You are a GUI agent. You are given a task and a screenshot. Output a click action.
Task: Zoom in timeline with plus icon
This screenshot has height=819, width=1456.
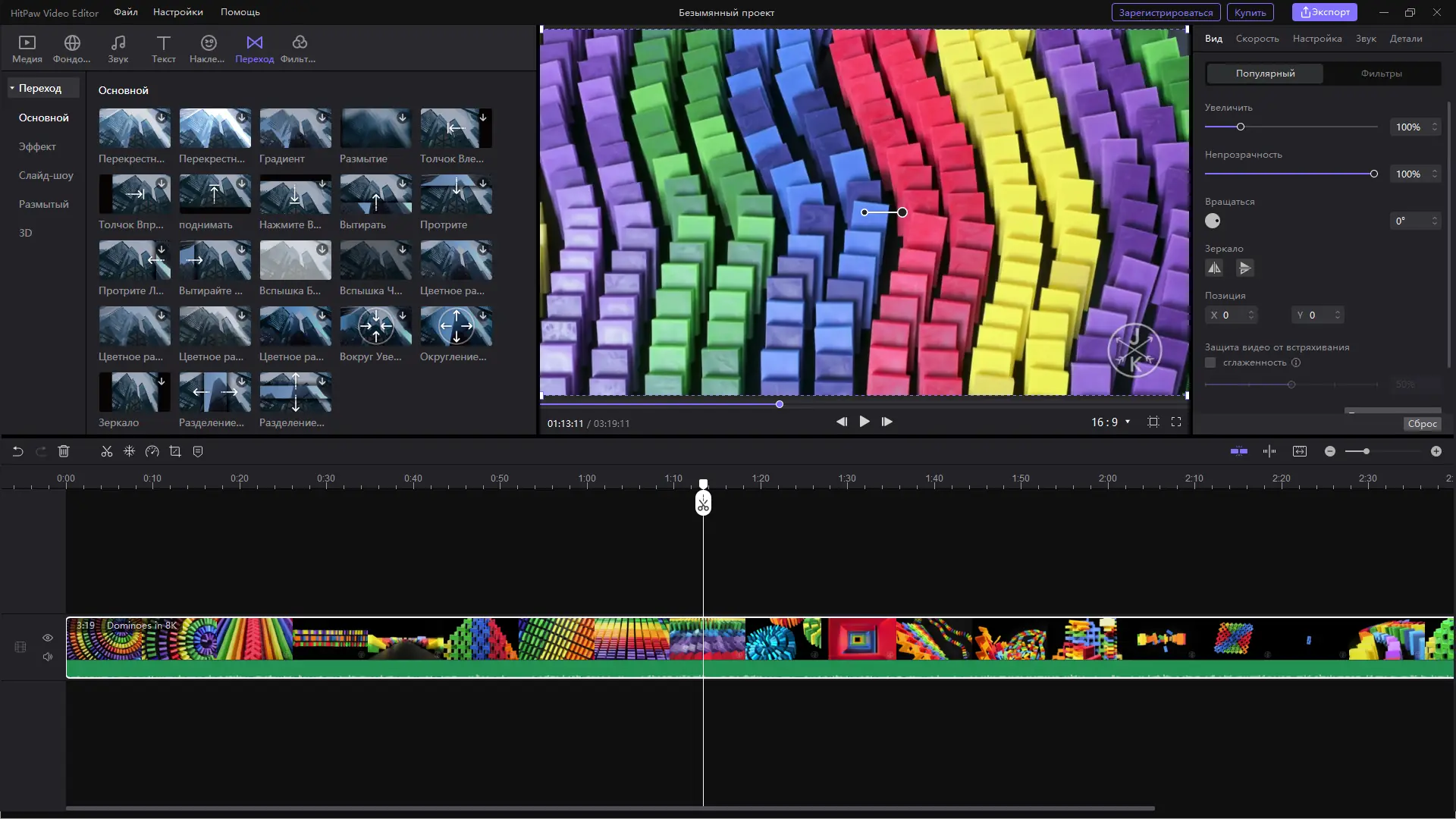tap(1436, 451)
